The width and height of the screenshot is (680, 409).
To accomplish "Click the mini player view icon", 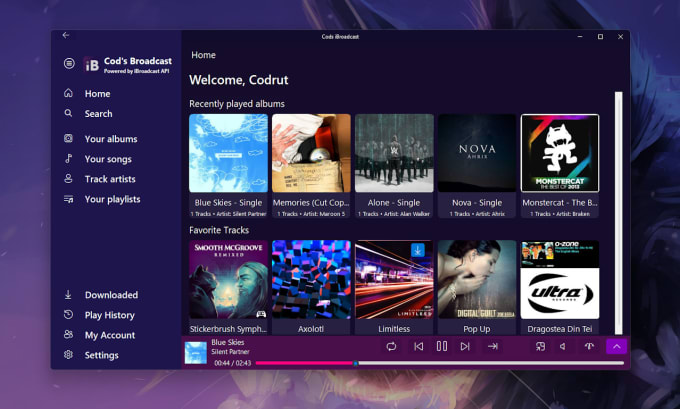I will click(540, 346).
